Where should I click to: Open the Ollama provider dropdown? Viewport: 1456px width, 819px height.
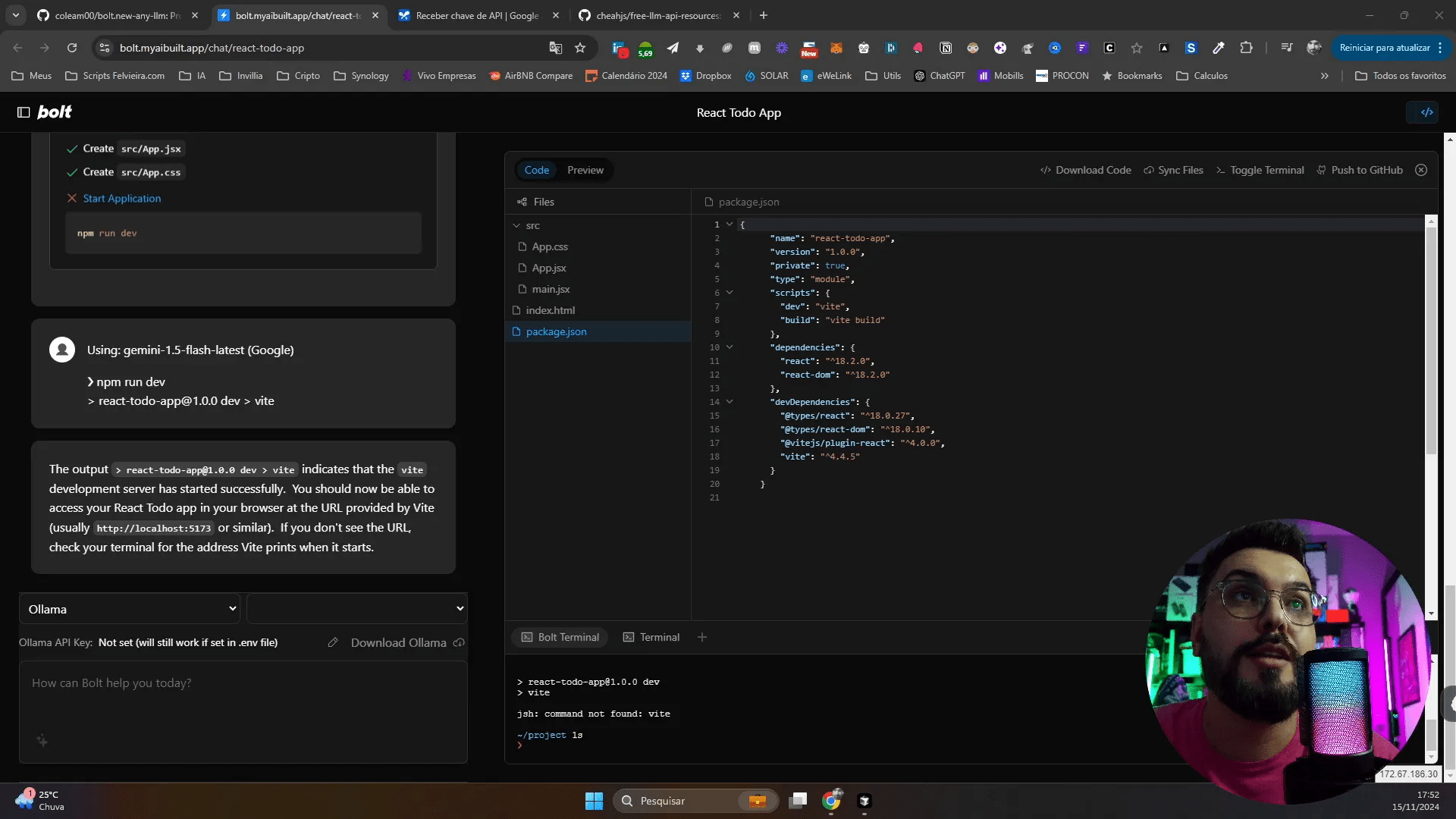pyautogui.click(x=130, y=609)
